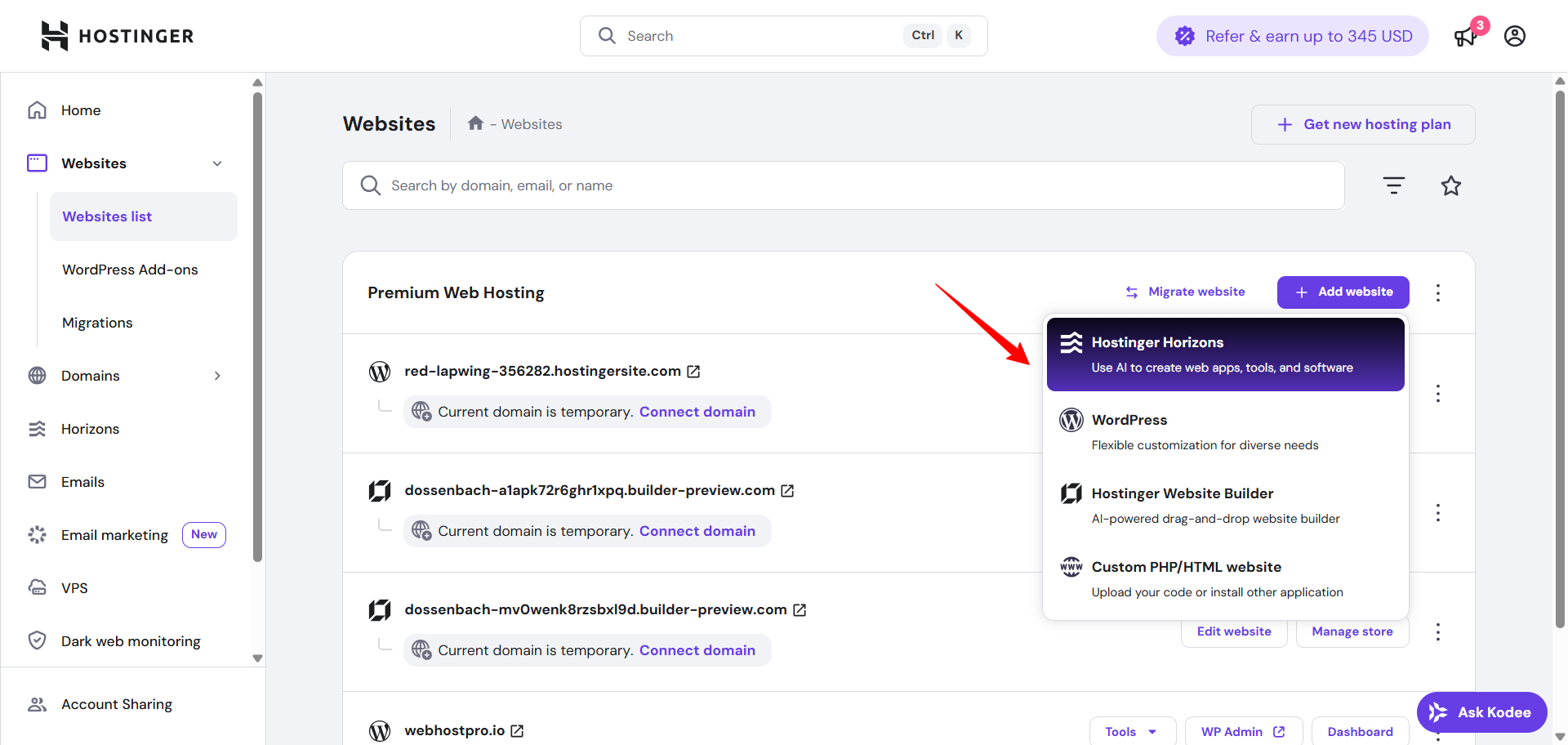Choose WordPress from the add website menu
Screen dimensions: 1568x745
click(x=1225, y=431)
